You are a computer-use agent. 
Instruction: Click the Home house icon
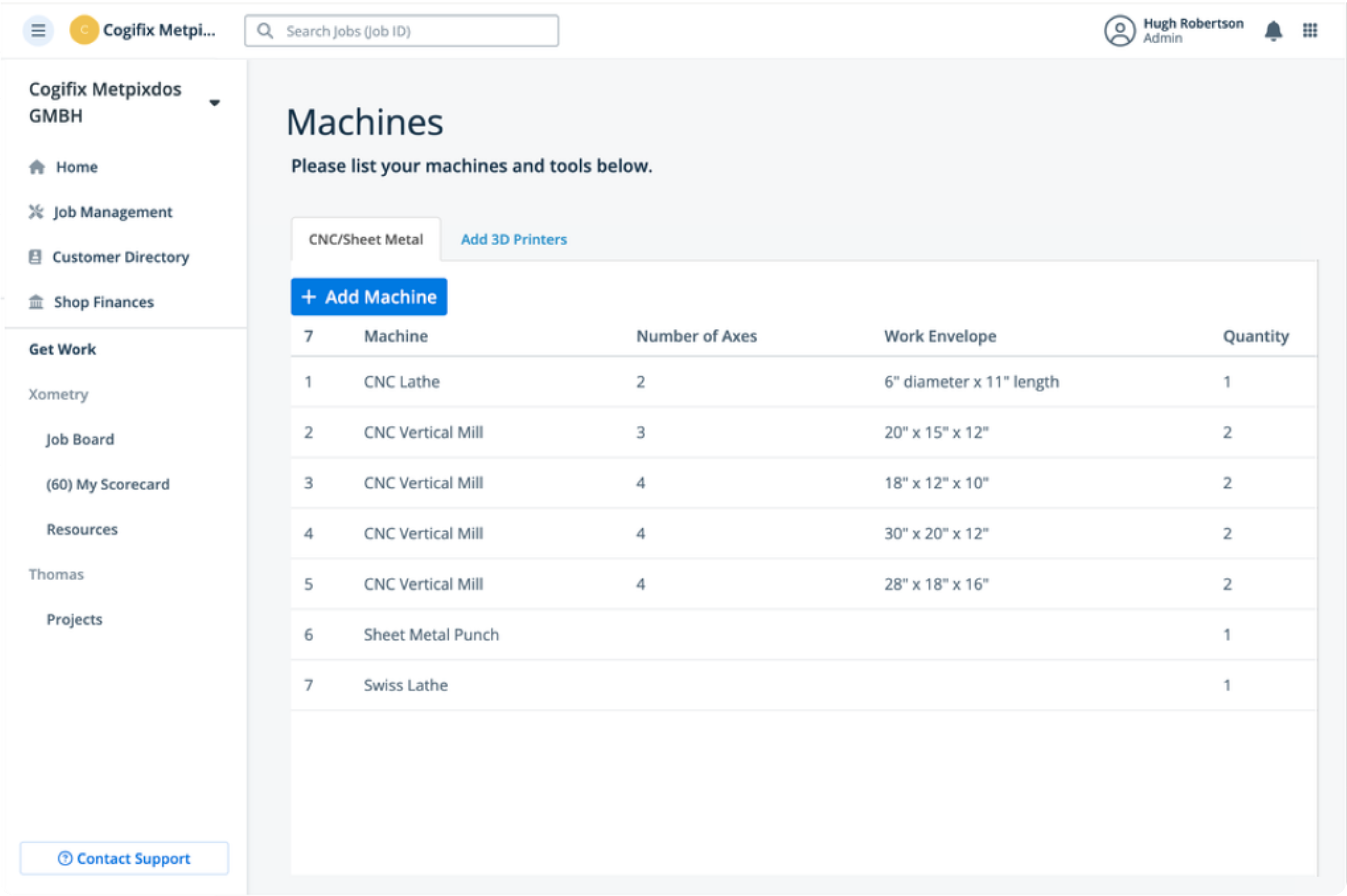36,167
